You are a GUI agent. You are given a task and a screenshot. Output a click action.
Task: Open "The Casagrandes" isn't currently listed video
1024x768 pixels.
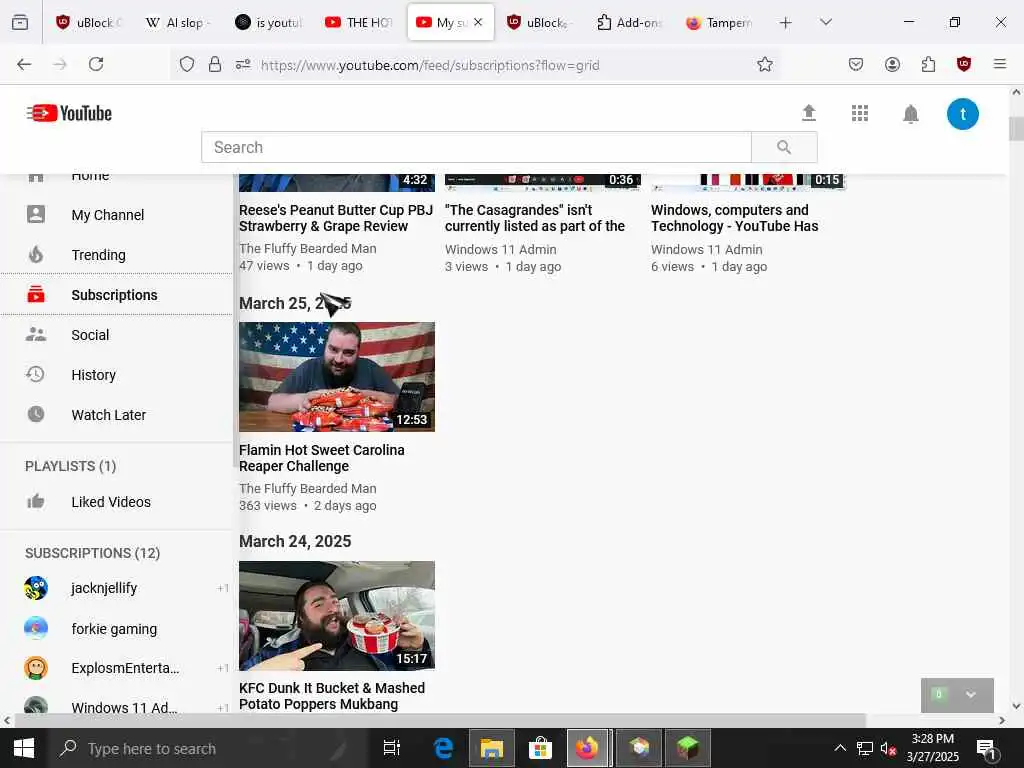coord(535,218)
